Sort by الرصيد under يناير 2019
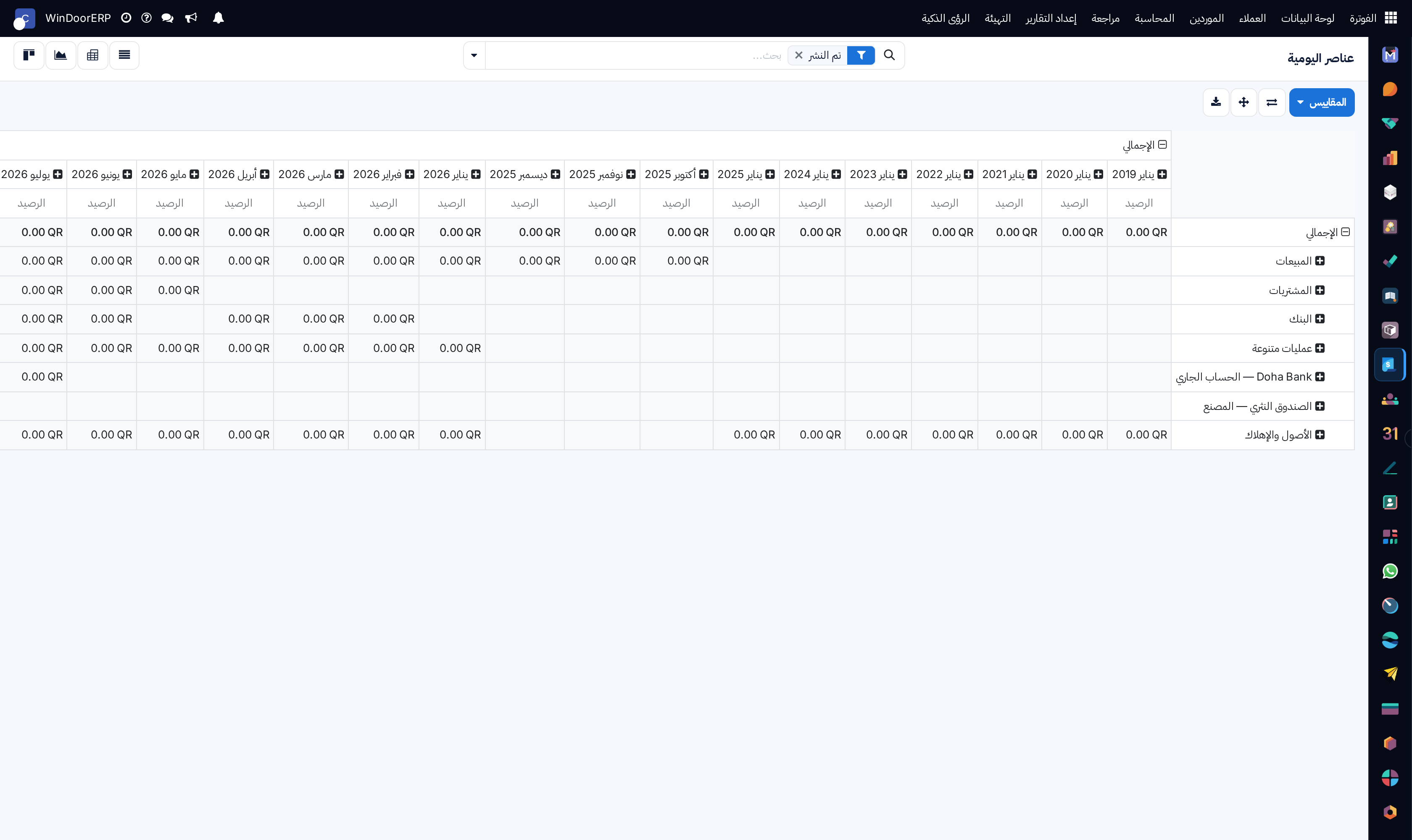 (1138, 203)
